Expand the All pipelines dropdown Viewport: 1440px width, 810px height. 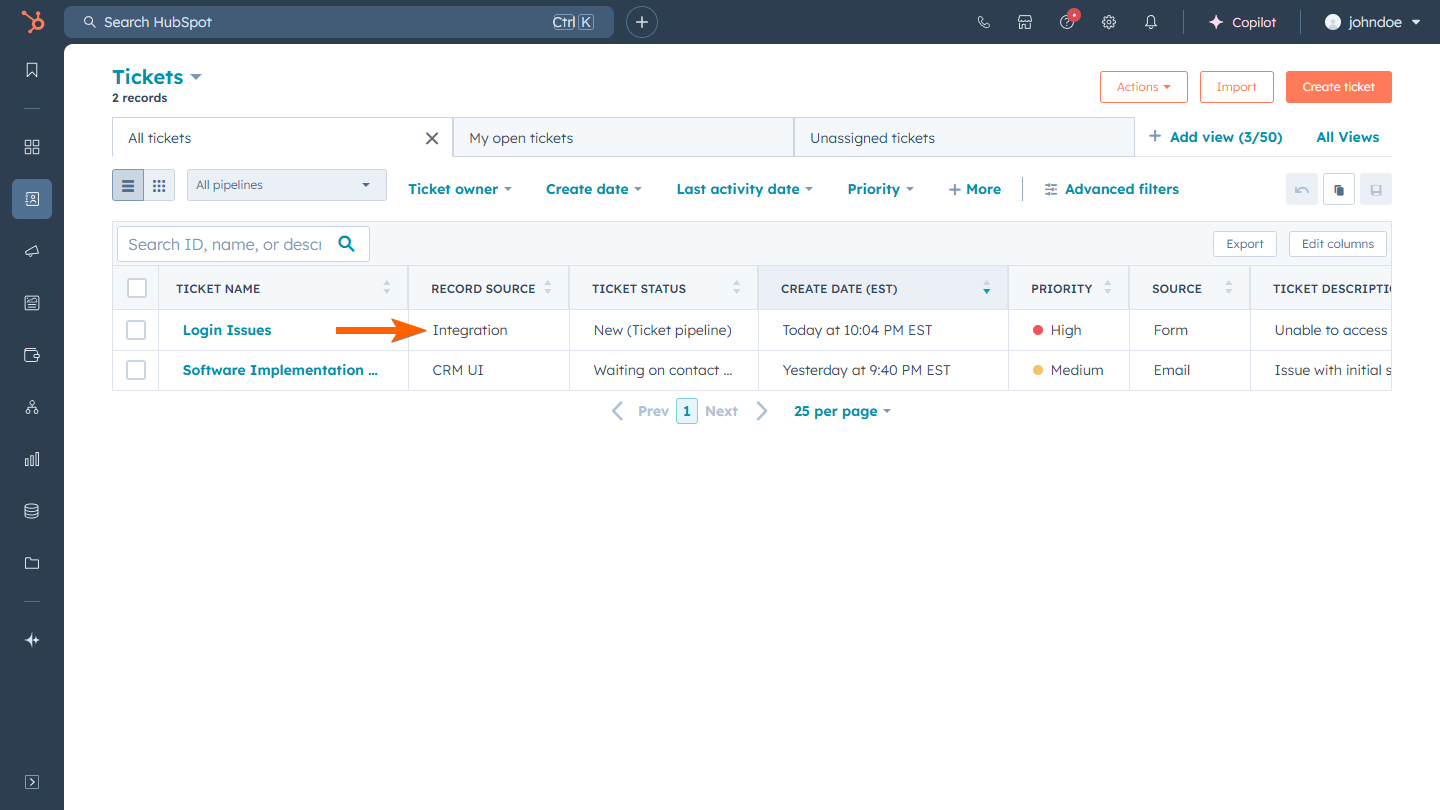pos(286,185)
